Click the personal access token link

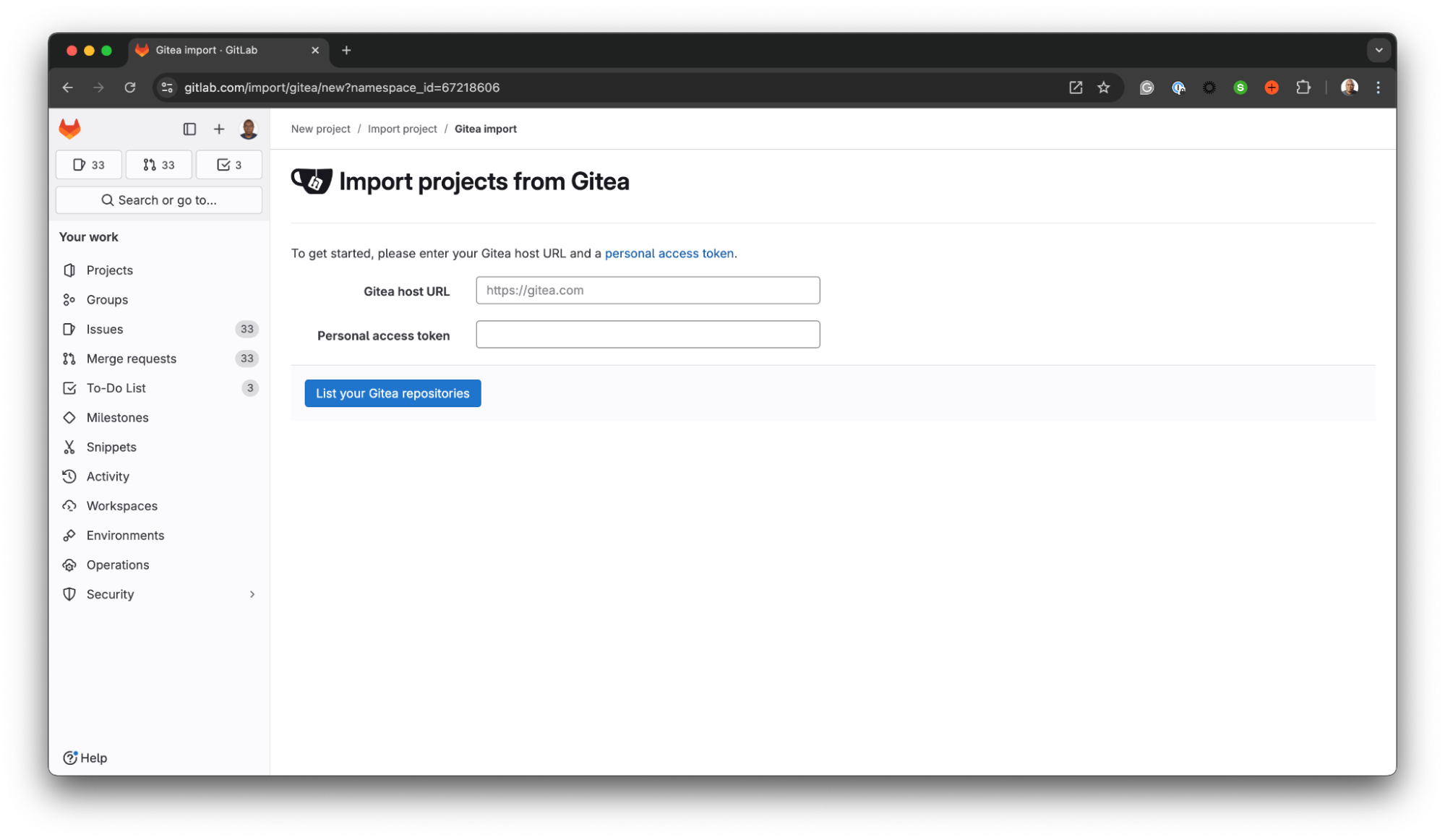tap(669, 252)
